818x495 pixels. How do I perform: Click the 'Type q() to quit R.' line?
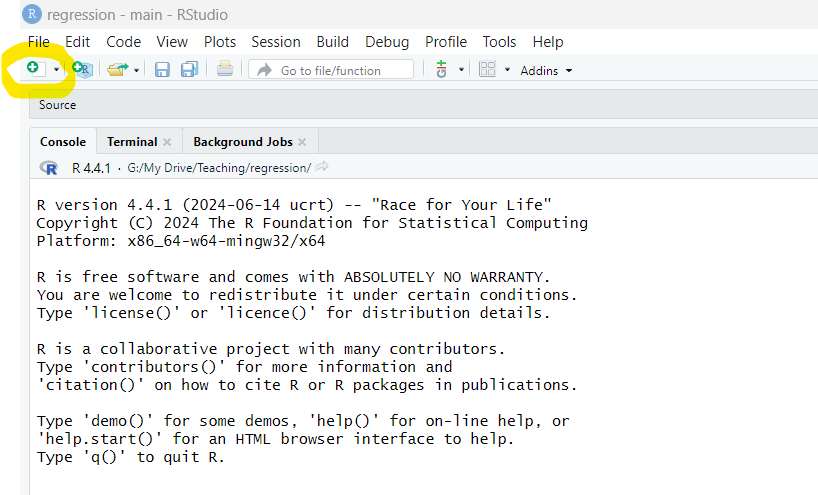[130, 457]
